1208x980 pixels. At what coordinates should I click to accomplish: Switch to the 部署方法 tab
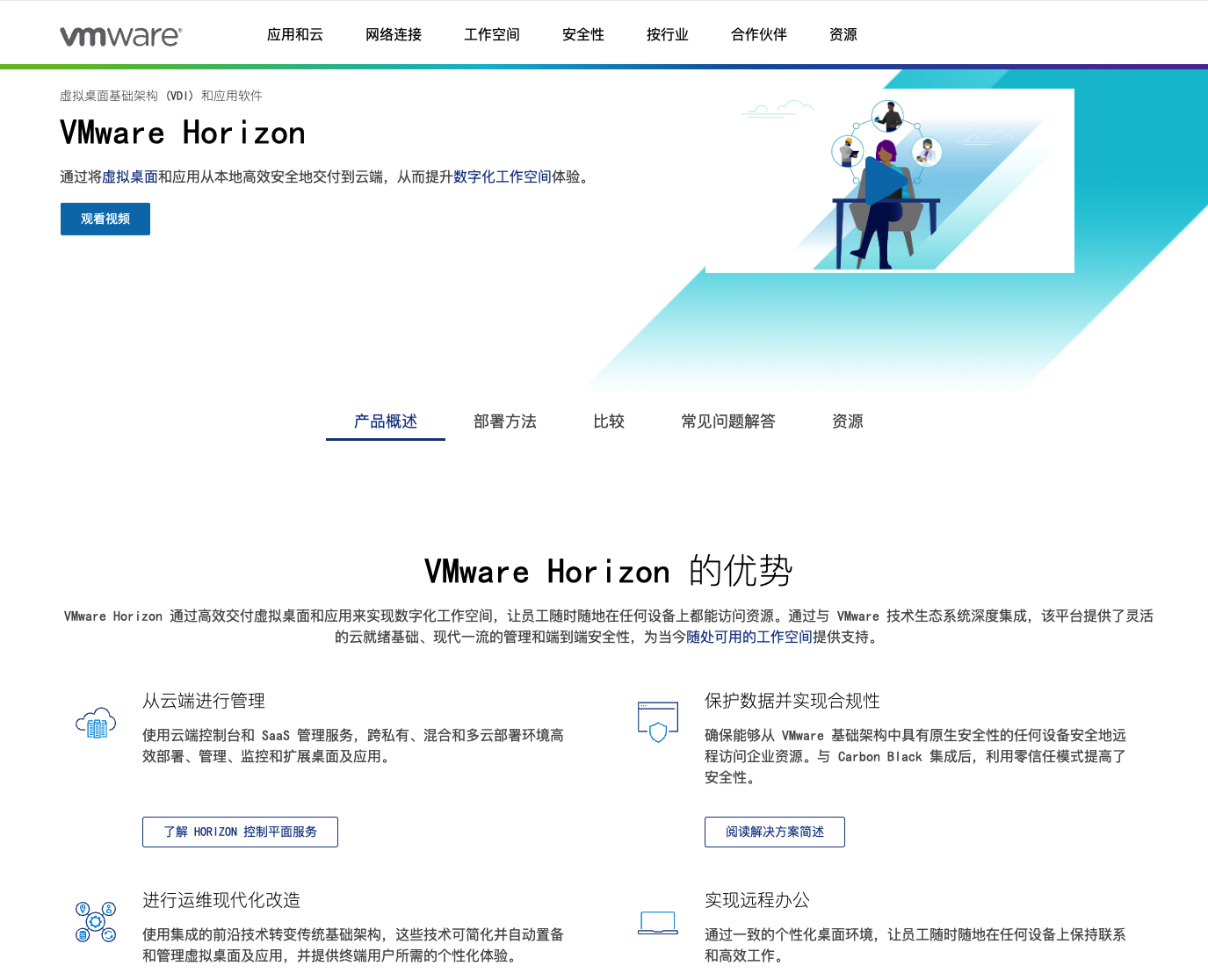[505, 422]
